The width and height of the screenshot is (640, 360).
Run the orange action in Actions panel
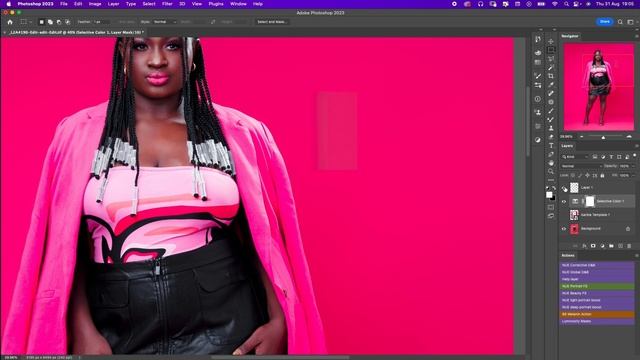(x=597, y=314)
